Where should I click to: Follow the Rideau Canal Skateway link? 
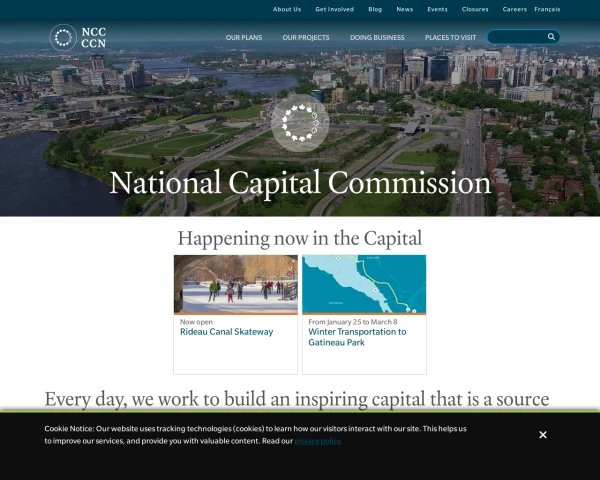tap(227, 332)
